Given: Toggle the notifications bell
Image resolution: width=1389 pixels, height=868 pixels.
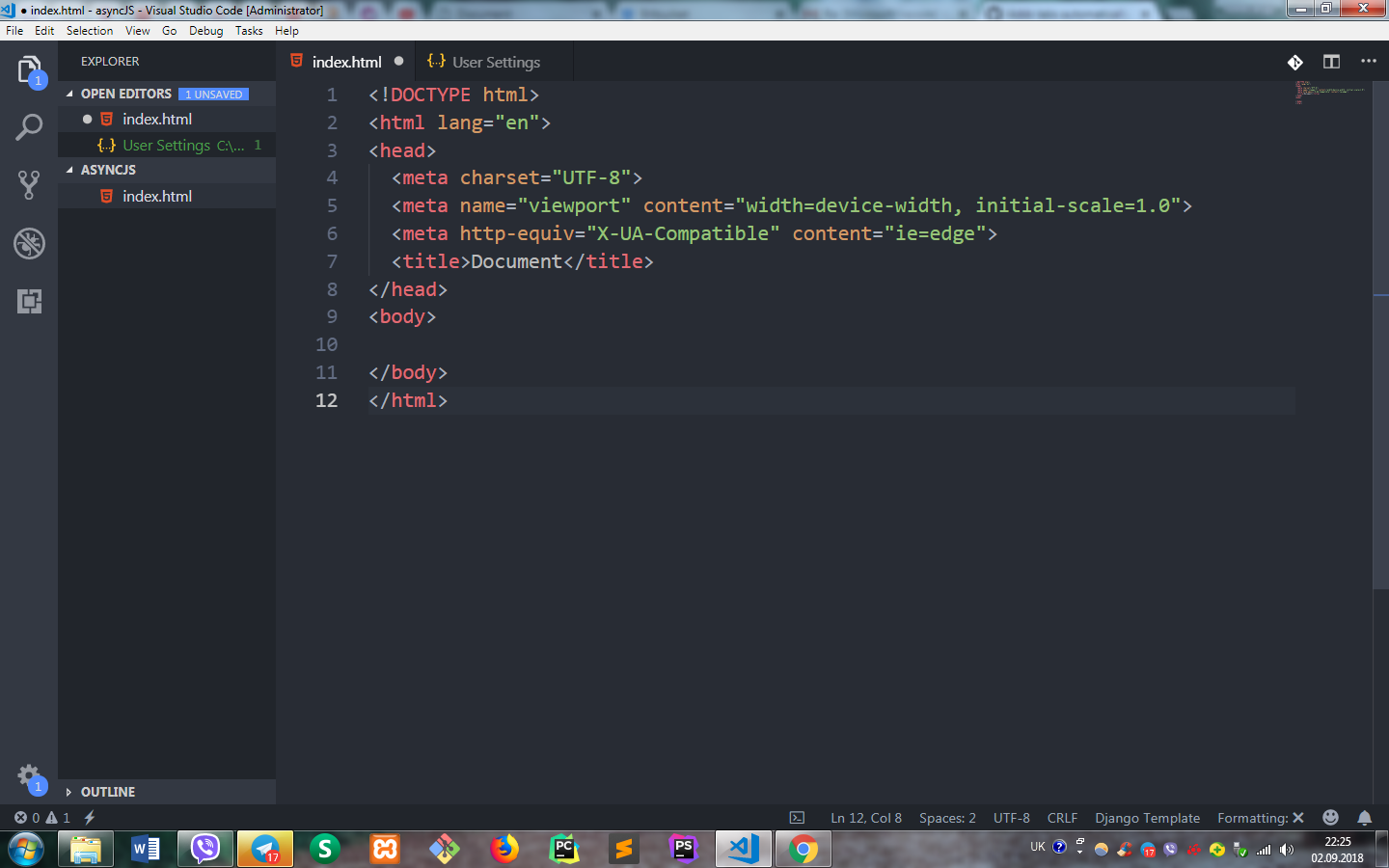Looking at the screenshot, I should (1364, 817).
